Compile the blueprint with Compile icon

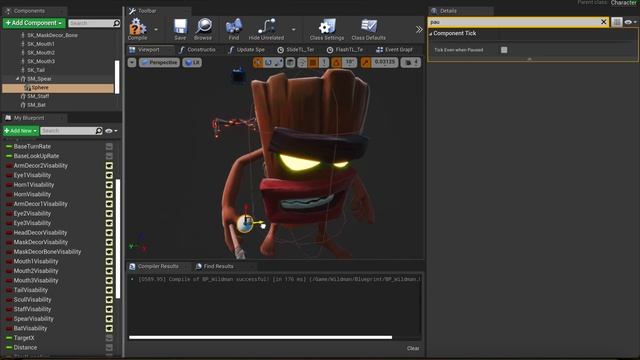(138, 28)
